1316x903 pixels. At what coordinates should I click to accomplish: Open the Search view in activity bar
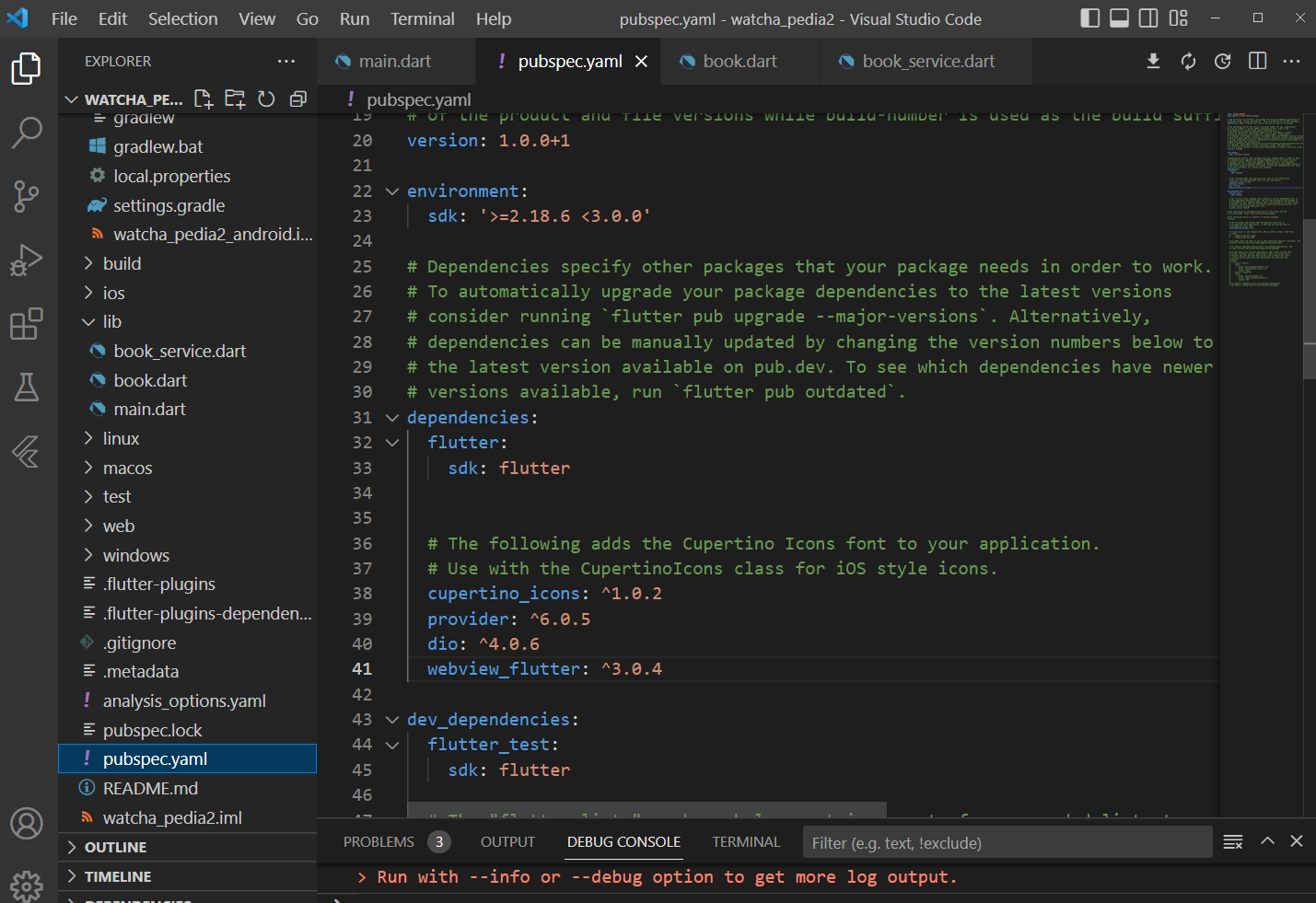tap(26, 133)
